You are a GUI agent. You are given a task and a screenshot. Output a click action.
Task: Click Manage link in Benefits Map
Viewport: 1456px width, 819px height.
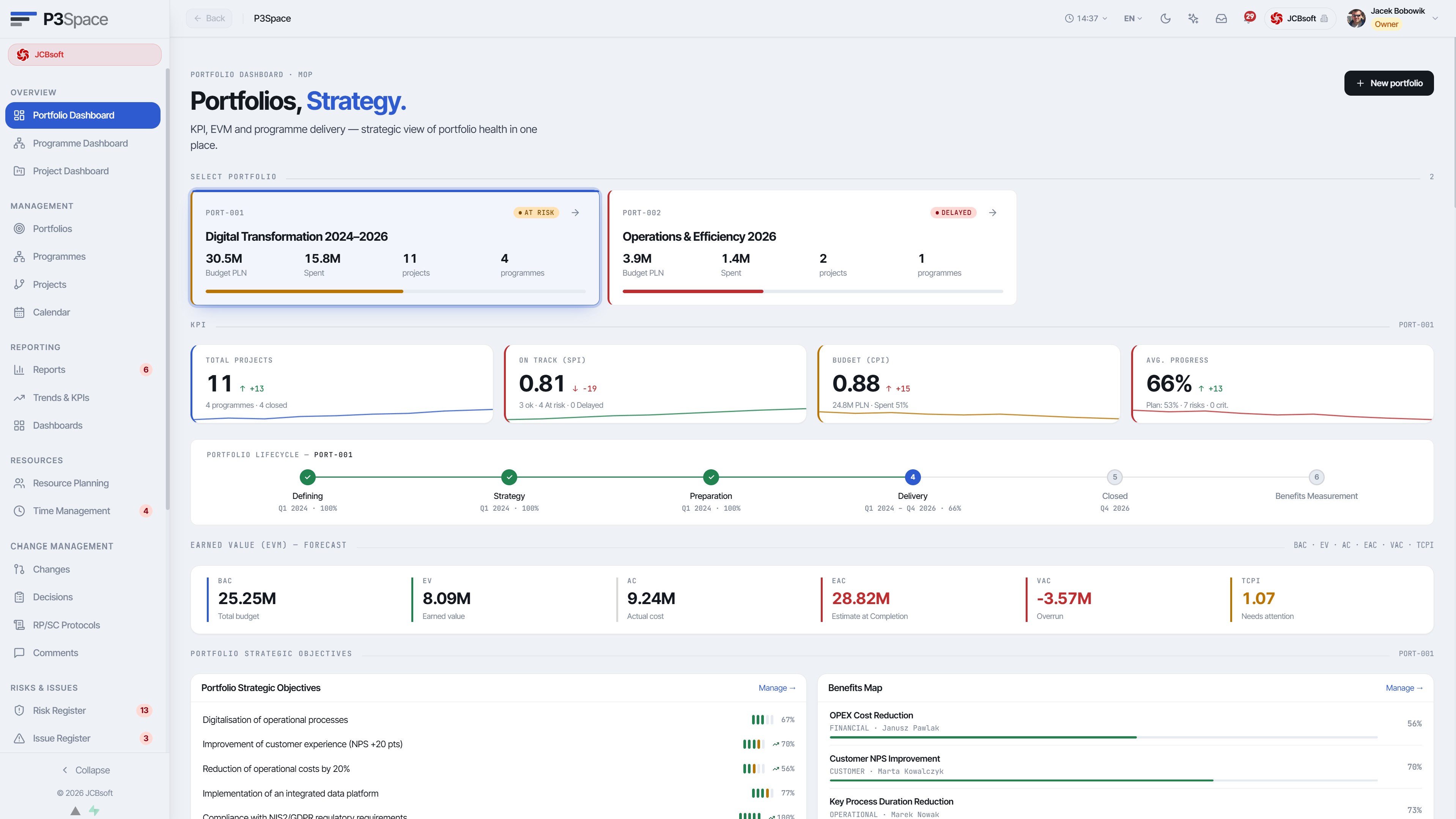click(1404, 688)
